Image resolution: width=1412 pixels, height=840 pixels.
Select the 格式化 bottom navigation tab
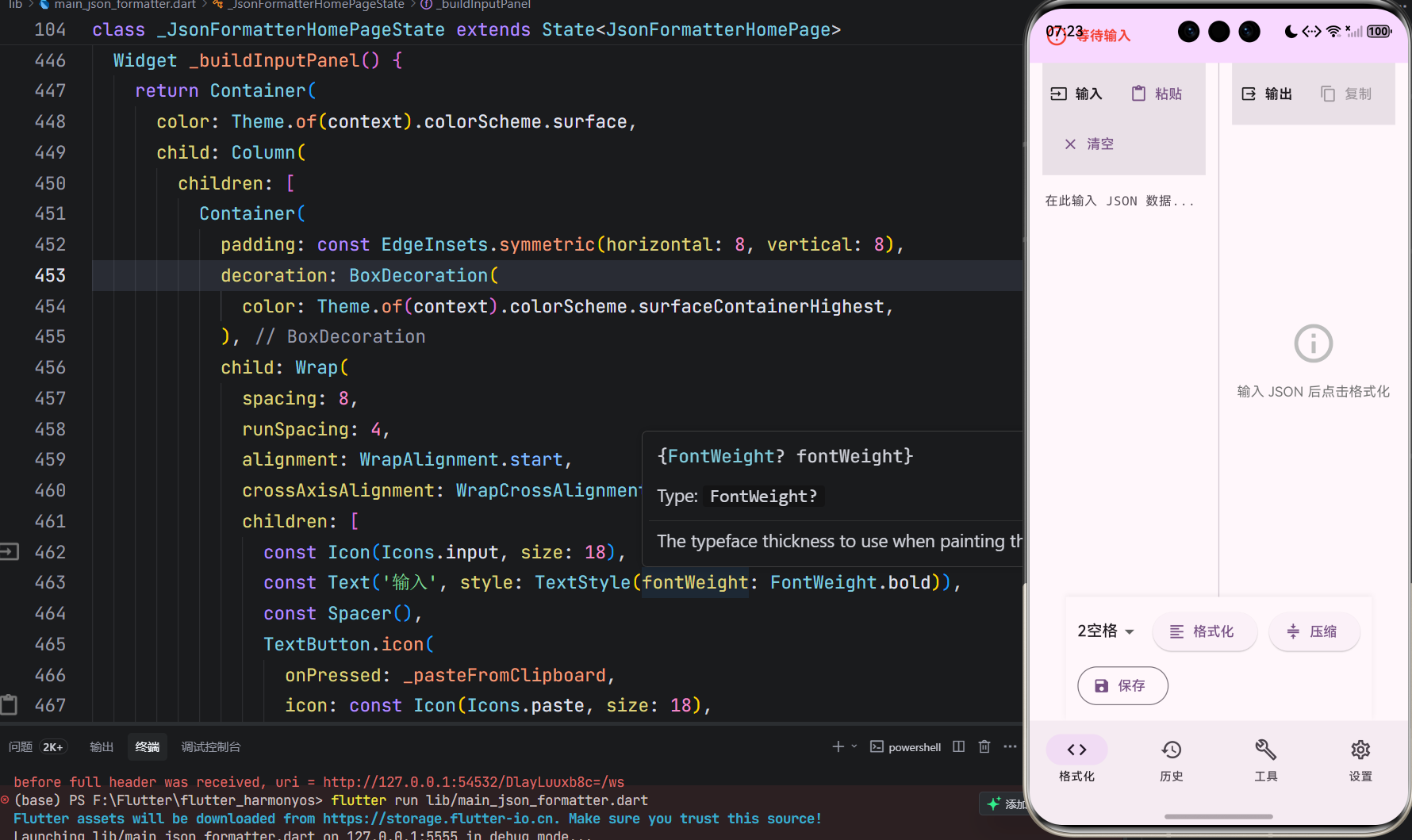click(1076, 759)
